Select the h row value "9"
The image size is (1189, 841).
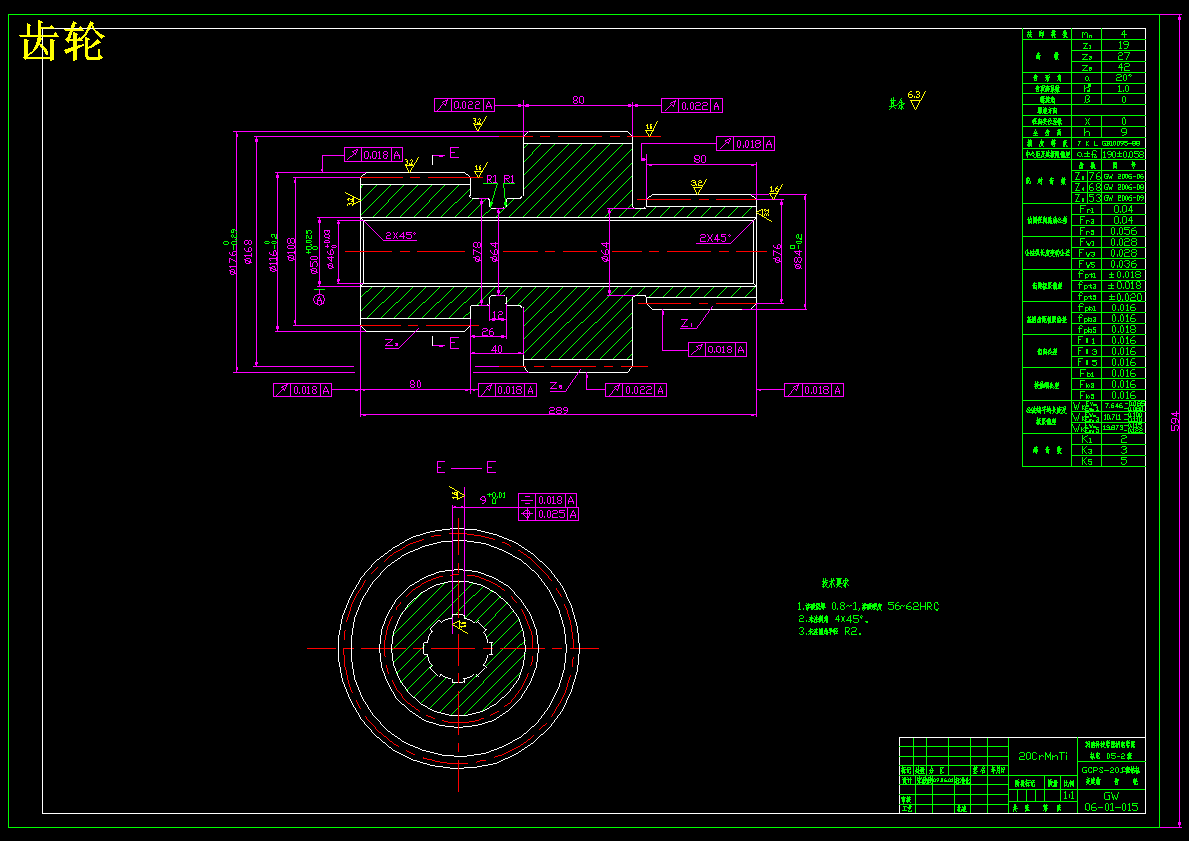coord(1123,132)
